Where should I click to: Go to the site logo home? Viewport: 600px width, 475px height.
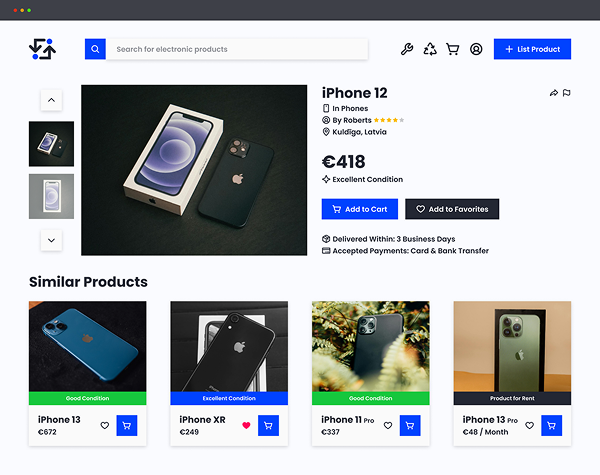[x=42, y=49]
